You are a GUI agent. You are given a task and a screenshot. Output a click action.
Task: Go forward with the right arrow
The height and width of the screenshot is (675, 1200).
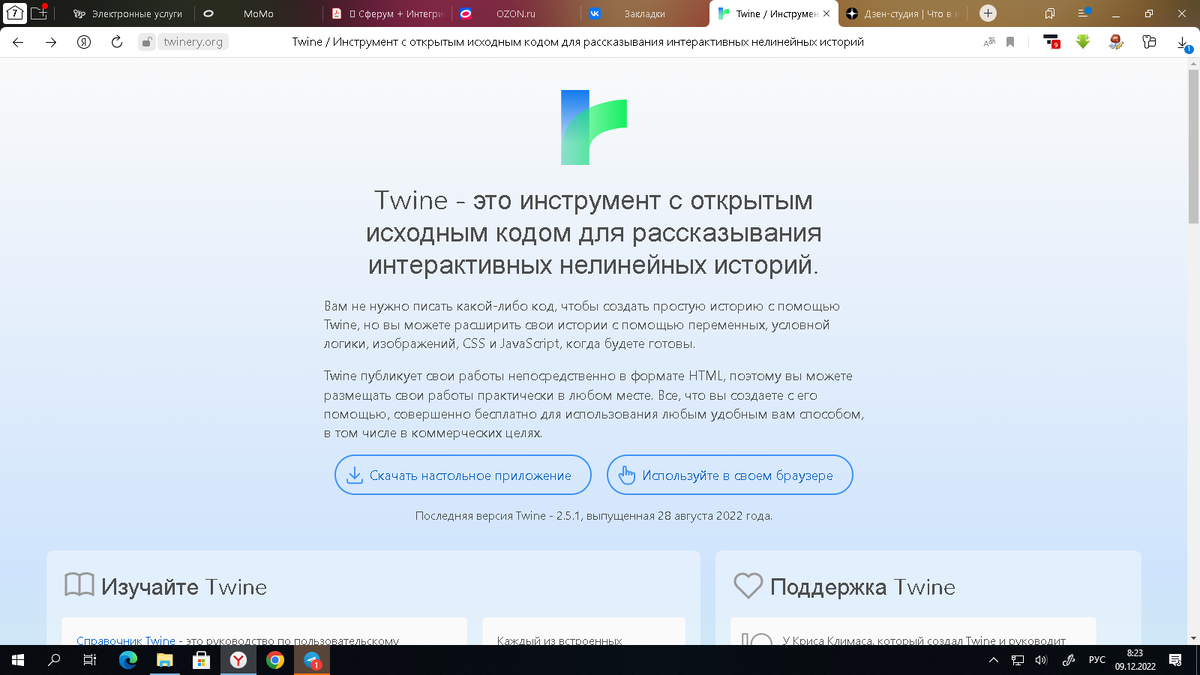[51, 42]
